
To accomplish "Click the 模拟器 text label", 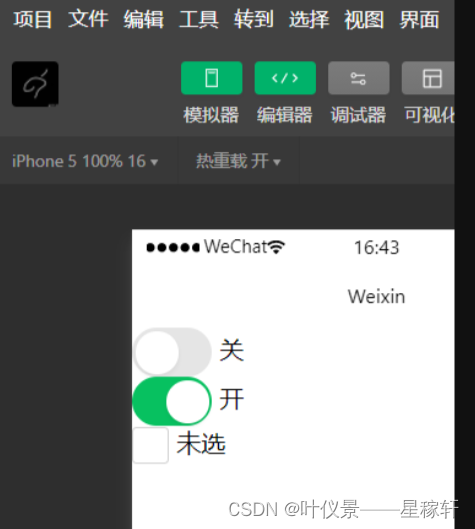I will point(211,115).
